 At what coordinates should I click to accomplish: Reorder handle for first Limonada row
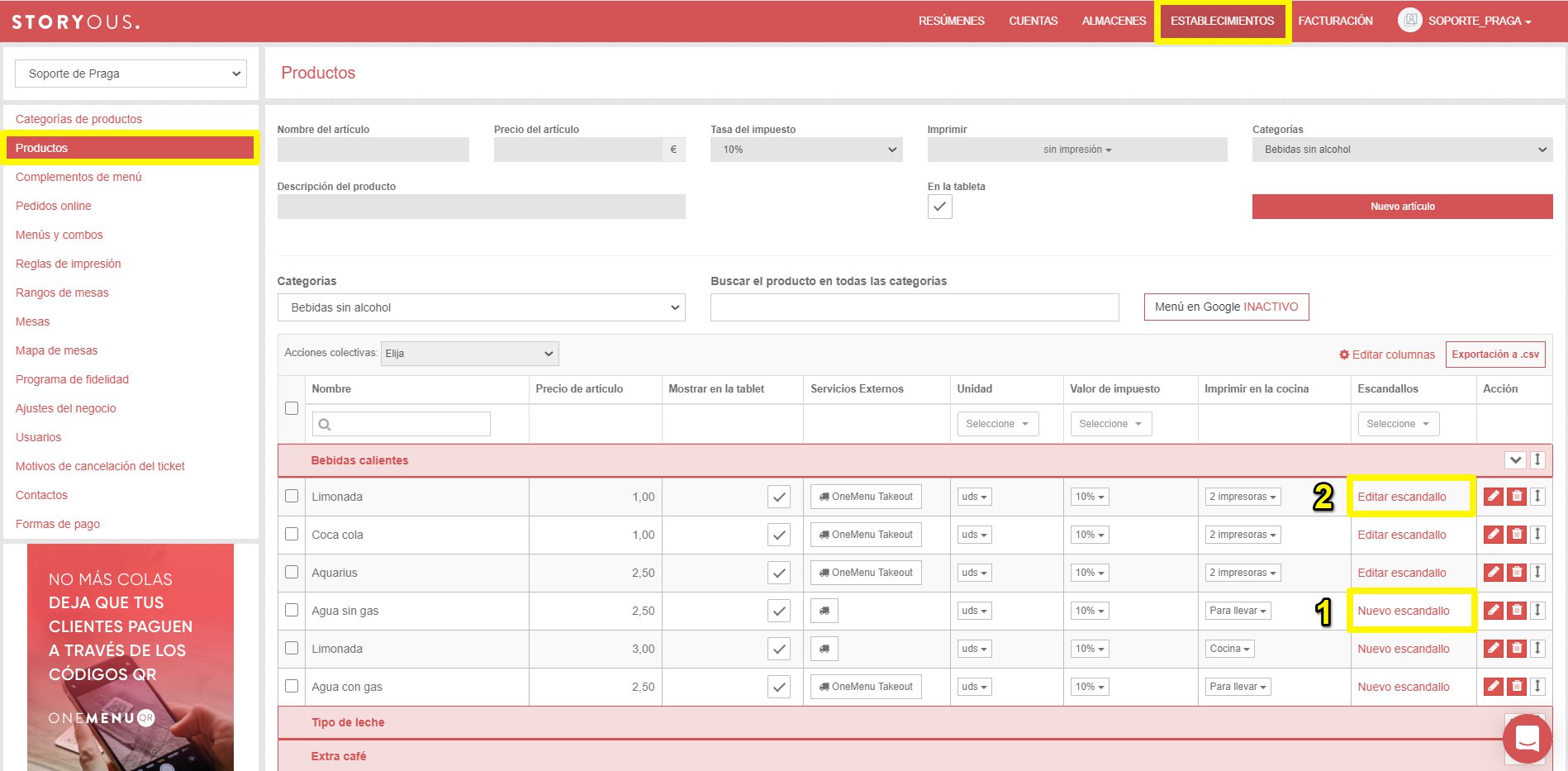[1537, 496]
